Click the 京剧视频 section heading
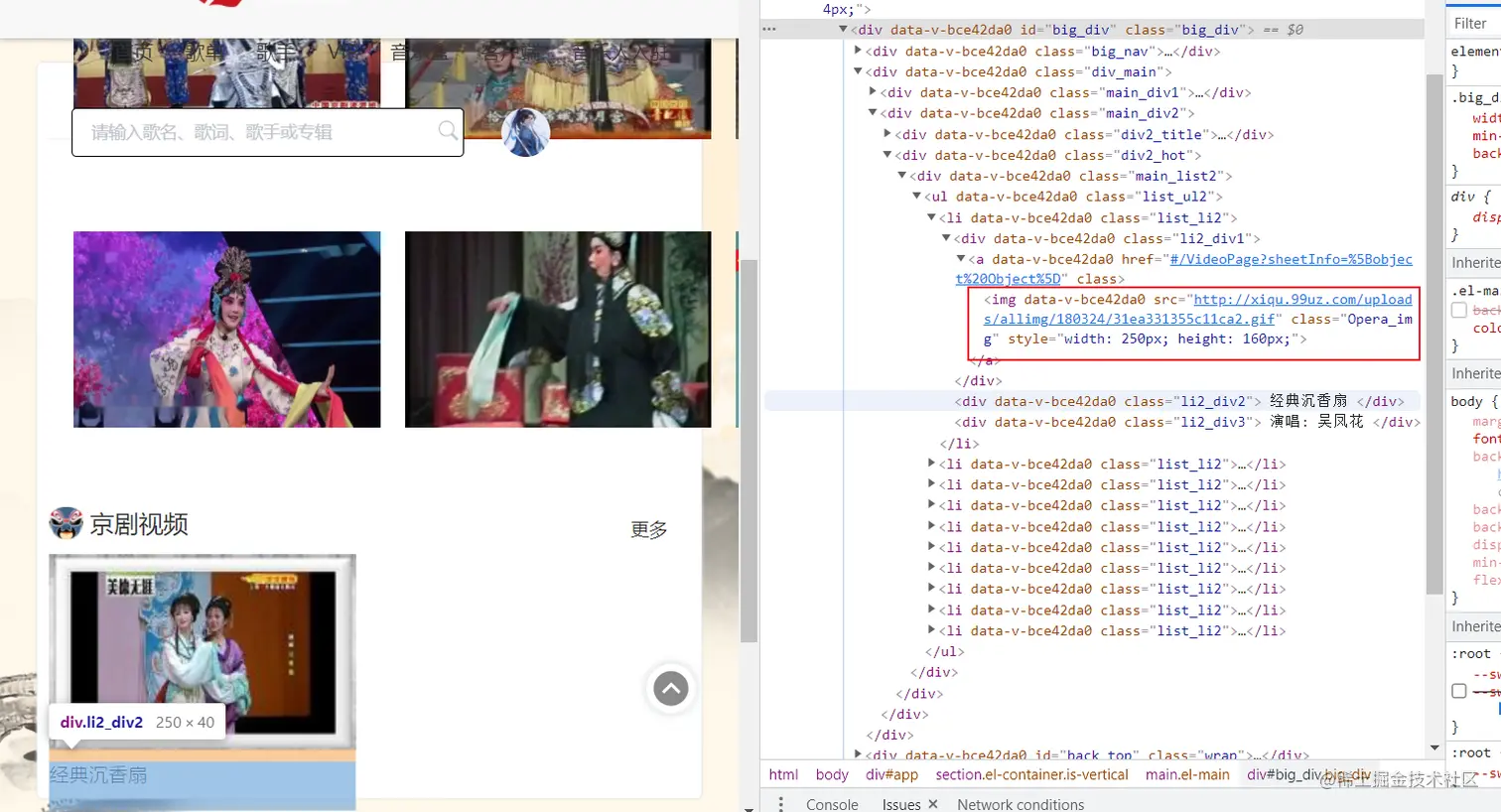 pos(139,524)
